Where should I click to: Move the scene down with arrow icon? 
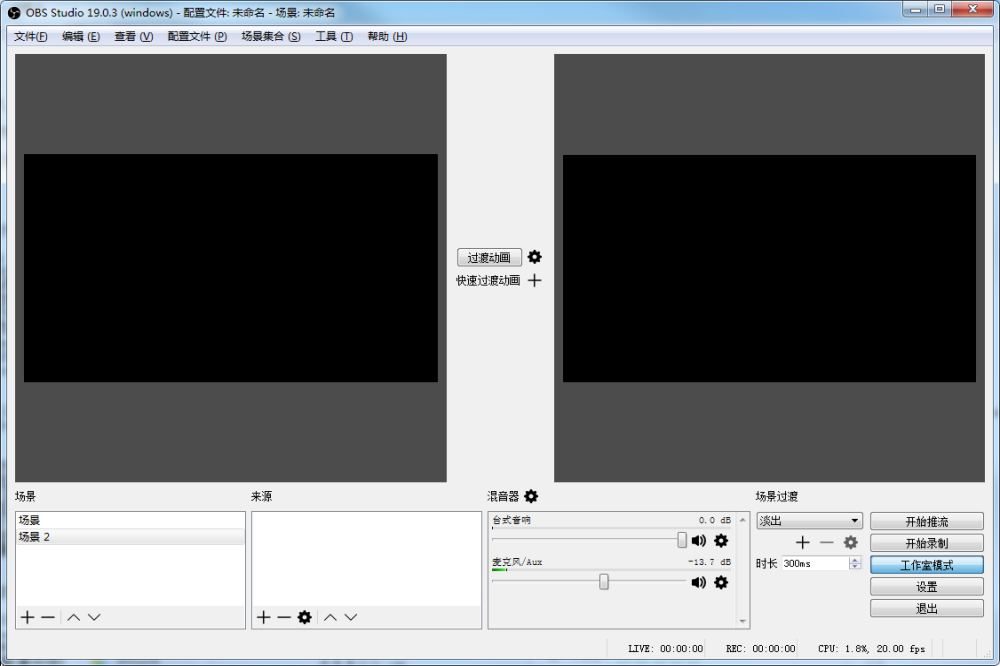[94, 617]
